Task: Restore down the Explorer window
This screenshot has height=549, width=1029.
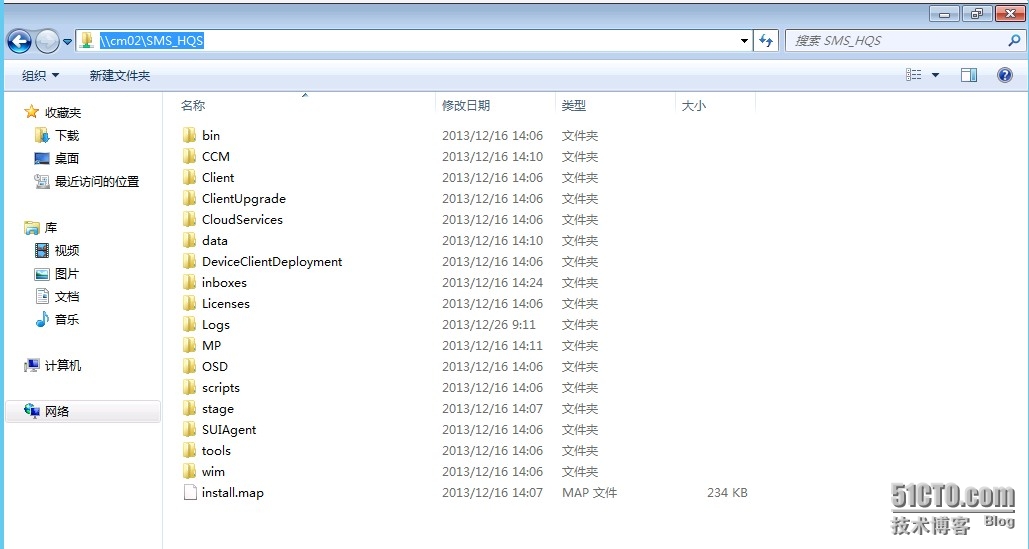Action: pos(977,13)
